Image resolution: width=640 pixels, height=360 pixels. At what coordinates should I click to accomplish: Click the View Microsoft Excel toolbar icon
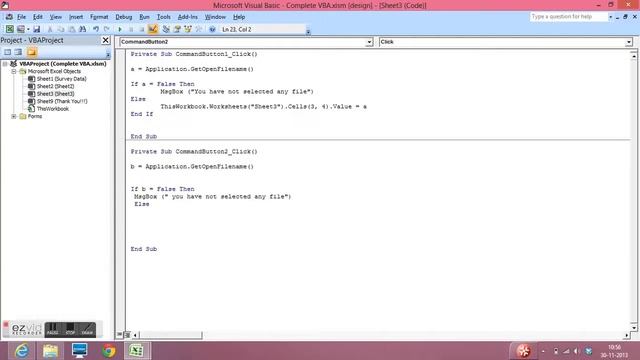[9, 29]
